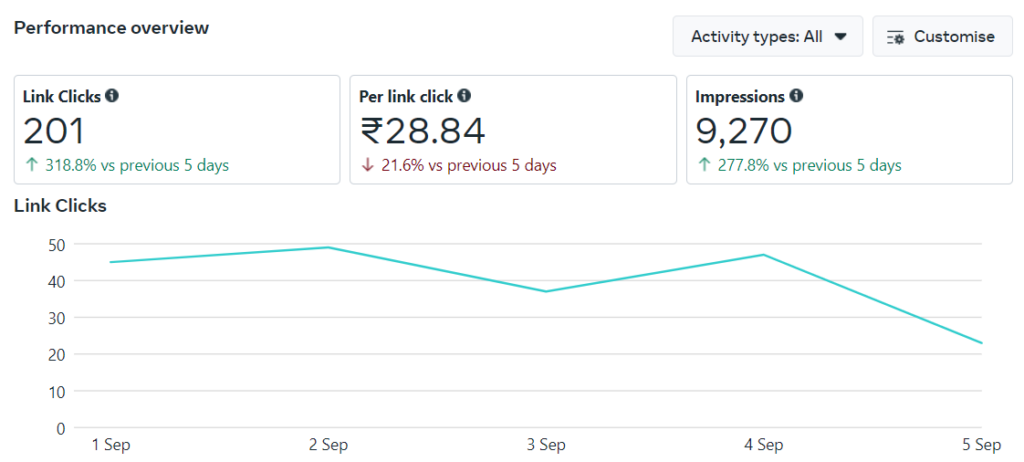This screenshot has width=1024, height=462.
Task: Click the 2 Sep peak on the line
Action: (328, 248)
